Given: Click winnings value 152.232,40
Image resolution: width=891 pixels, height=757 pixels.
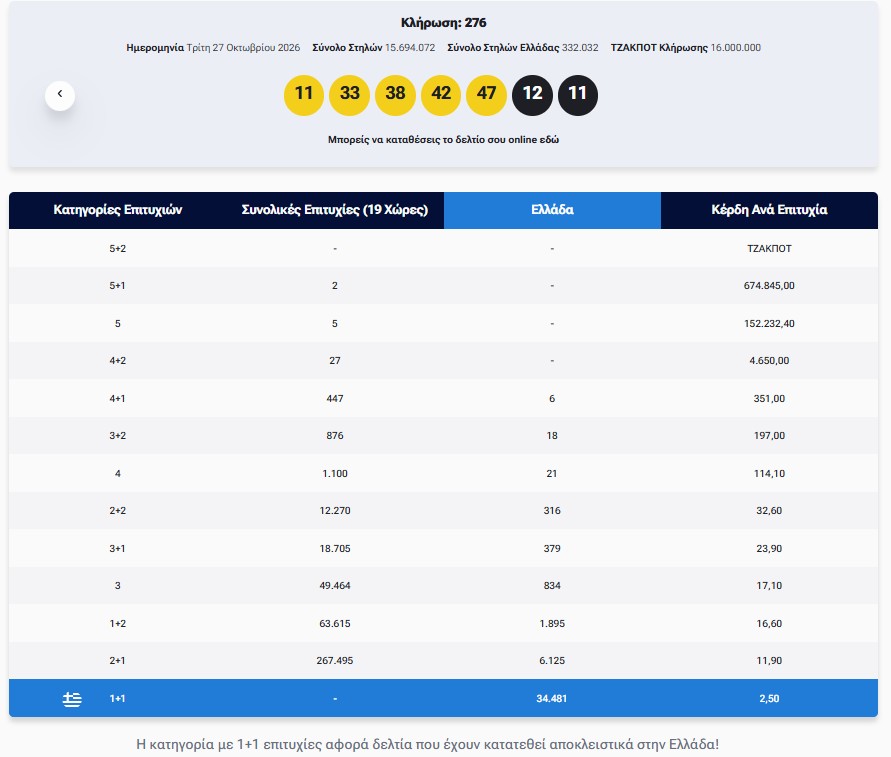Looking at the screenshot, I should tap(769, 323).
